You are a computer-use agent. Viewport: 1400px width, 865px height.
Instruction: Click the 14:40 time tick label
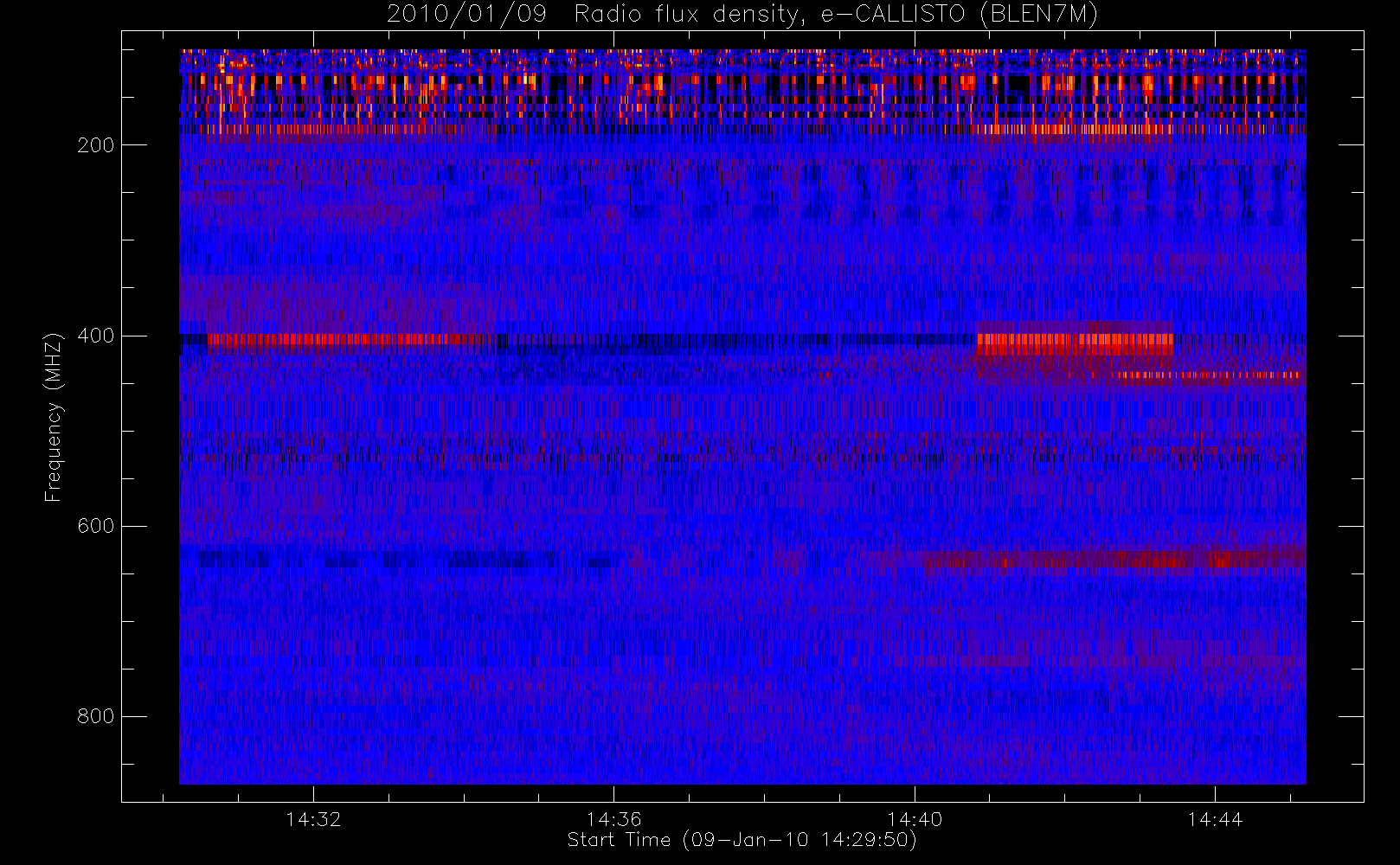tap(915, 819)
